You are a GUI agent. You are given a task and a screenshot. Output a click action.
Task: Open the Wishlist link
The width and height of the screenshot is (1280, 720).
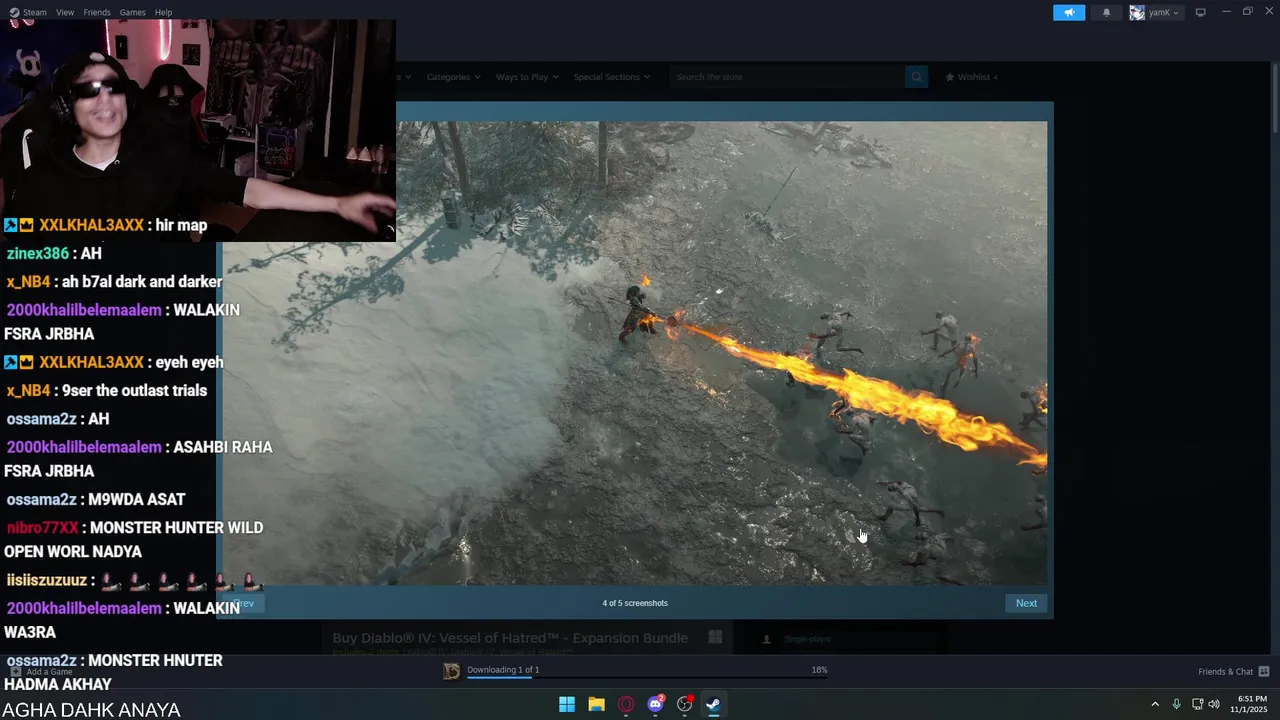971,77
